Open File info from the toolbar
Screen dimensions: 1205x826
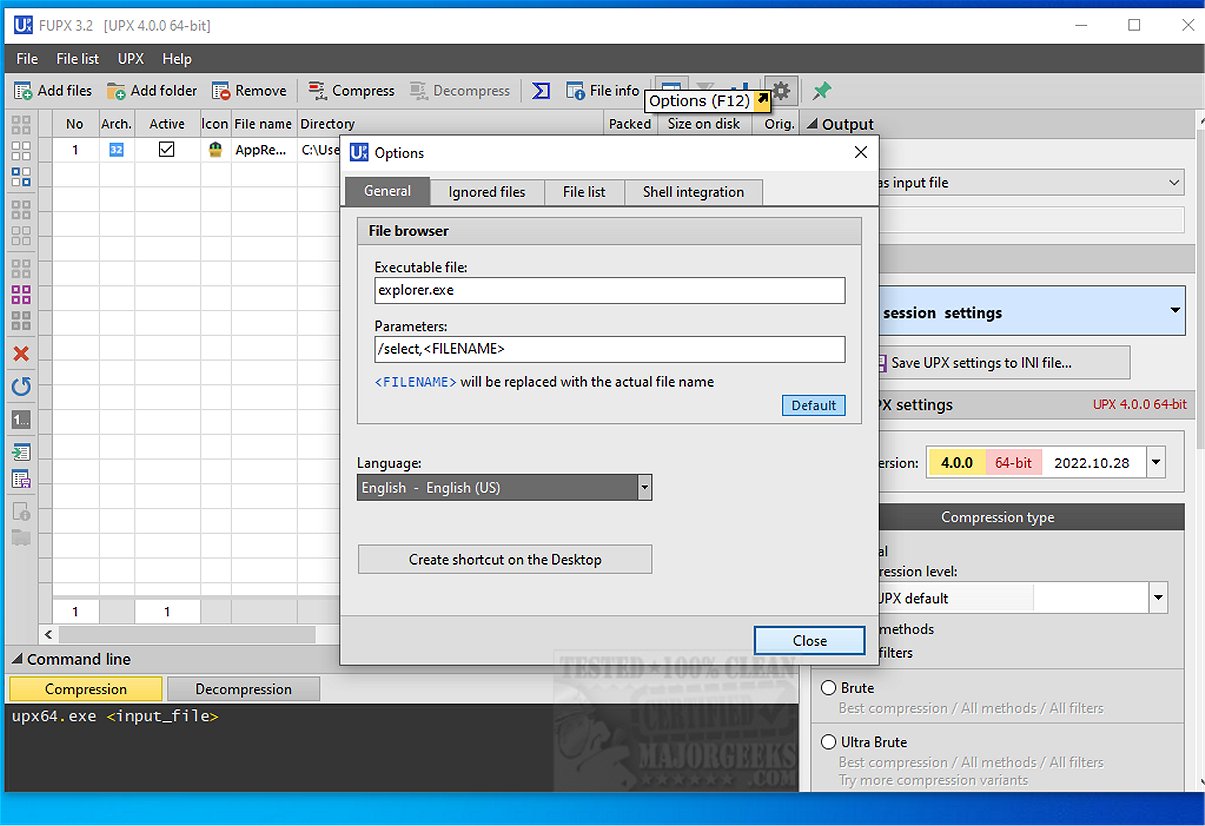[x=603, y=91]
